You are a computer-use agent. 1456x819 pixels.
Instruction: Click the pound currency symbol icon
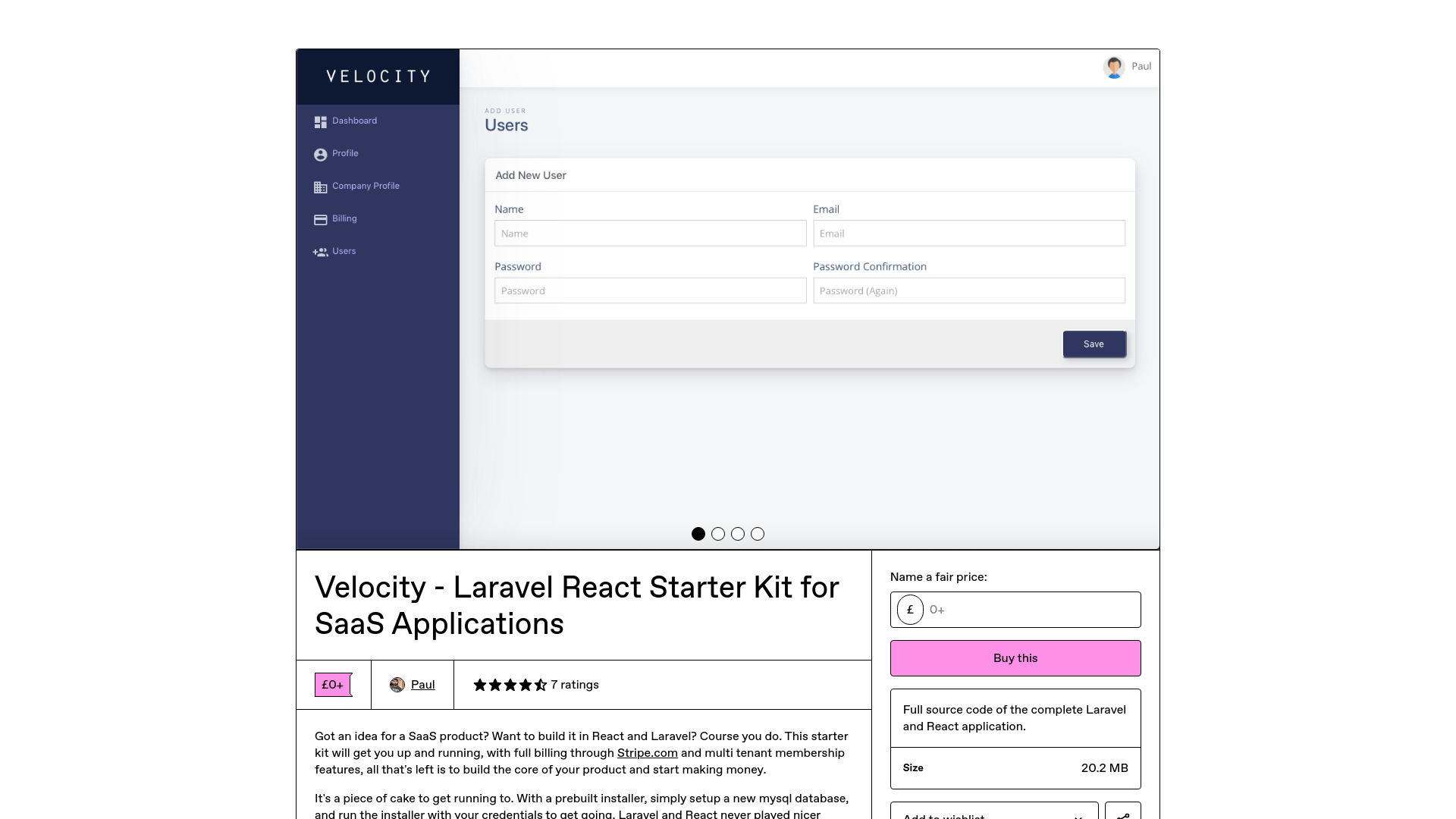910,610
